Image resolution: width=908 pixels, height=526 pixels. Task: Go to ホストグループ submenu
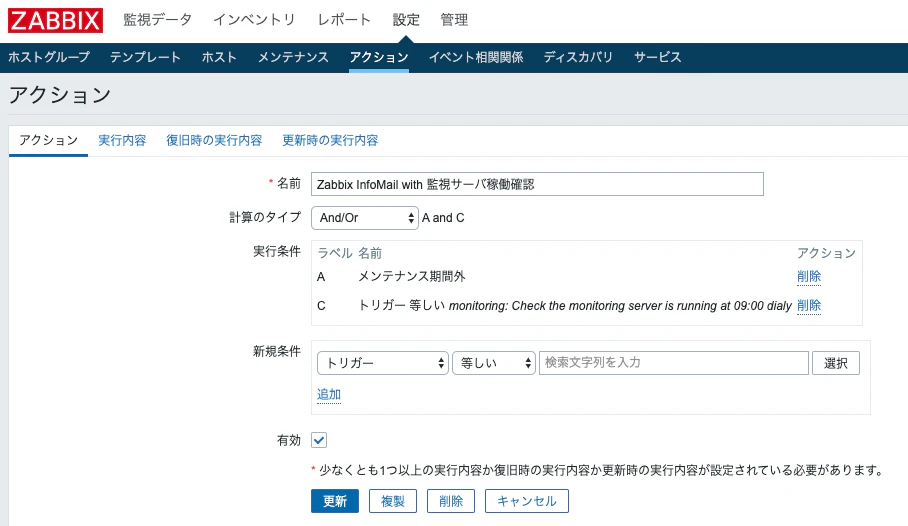[x=49, y=57]
